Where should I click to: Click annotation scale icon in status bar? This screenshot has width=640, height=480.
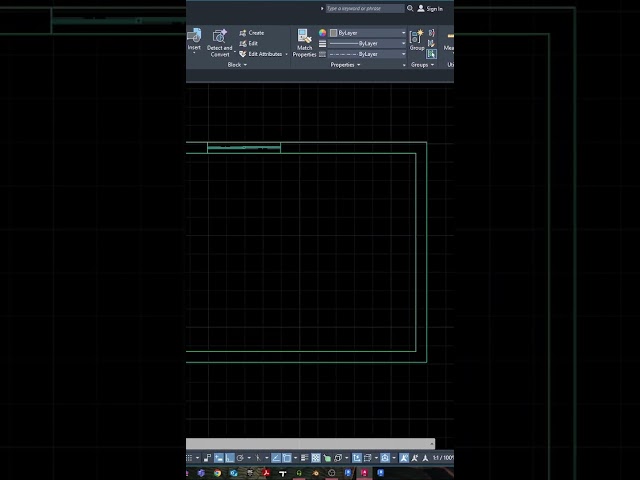pyautogui.click(x=425, y=458)
